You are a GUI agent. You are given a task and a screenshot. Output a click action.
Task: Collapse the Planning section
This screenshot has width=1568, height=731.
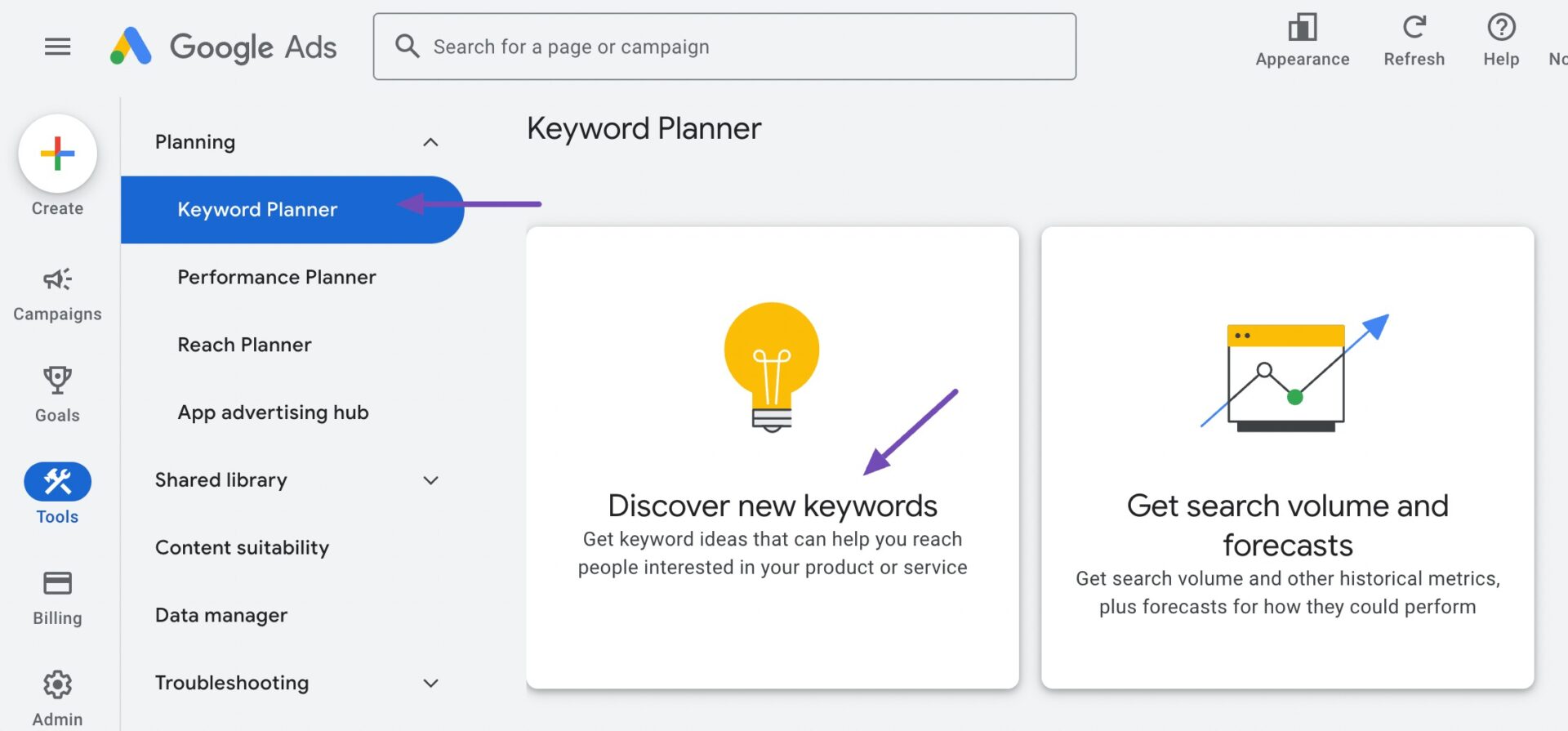pyautogui.click(x=431, y=141)
